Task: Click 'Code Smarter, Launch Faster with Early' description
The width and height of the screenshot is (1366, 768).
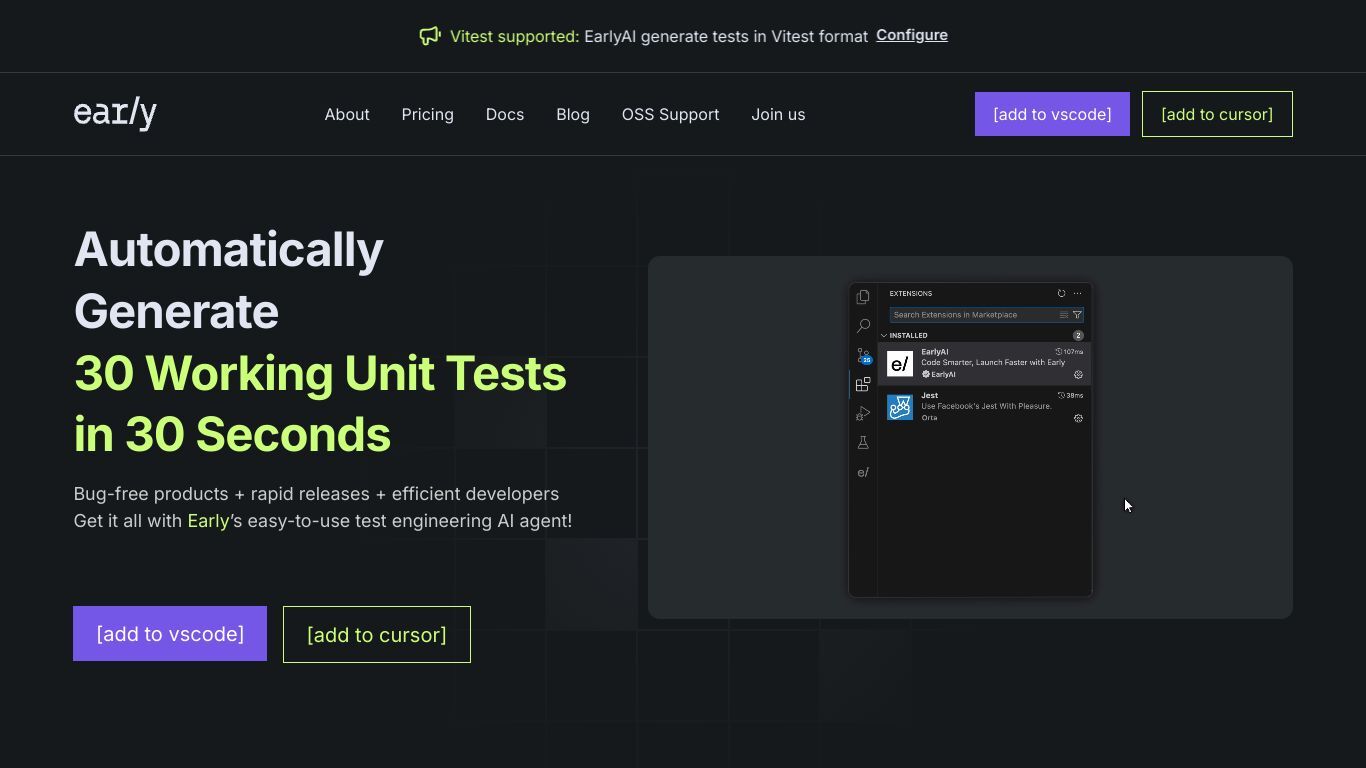Action: (x=993, y=363)
